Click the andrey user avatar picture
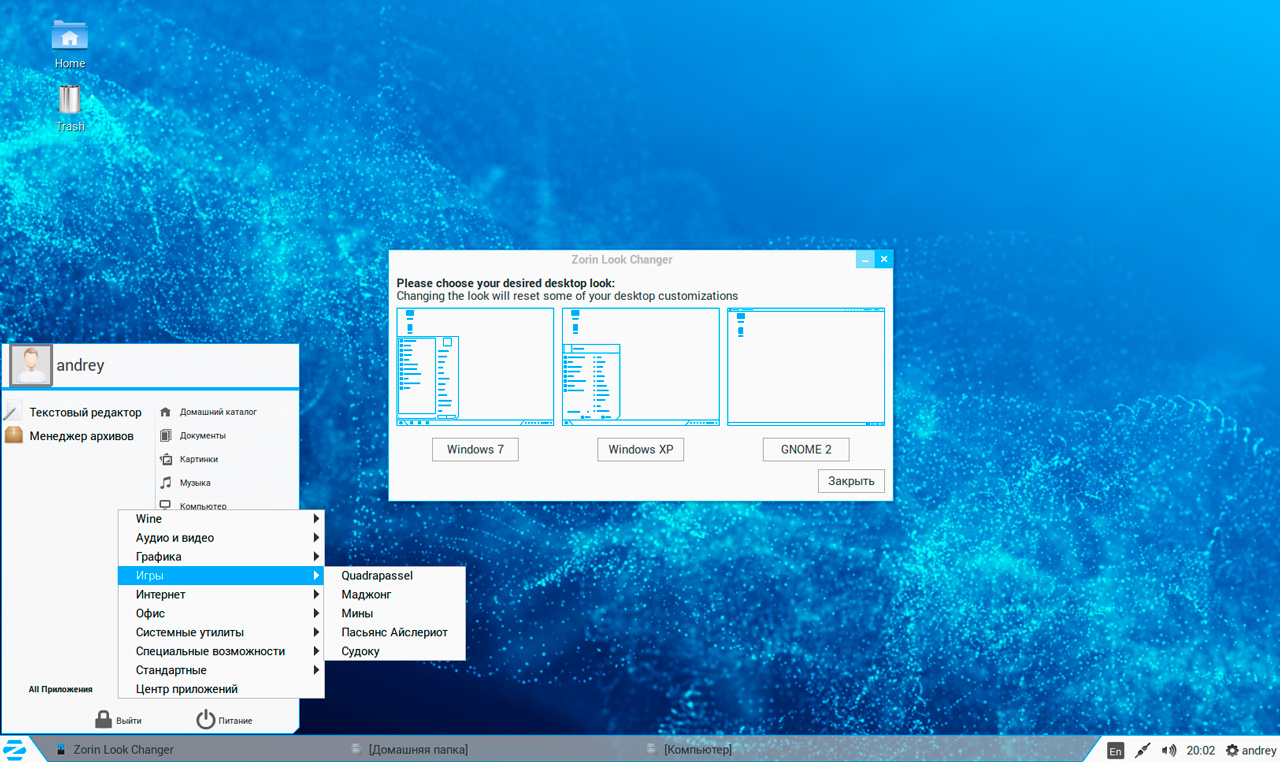 pos(31,365)
